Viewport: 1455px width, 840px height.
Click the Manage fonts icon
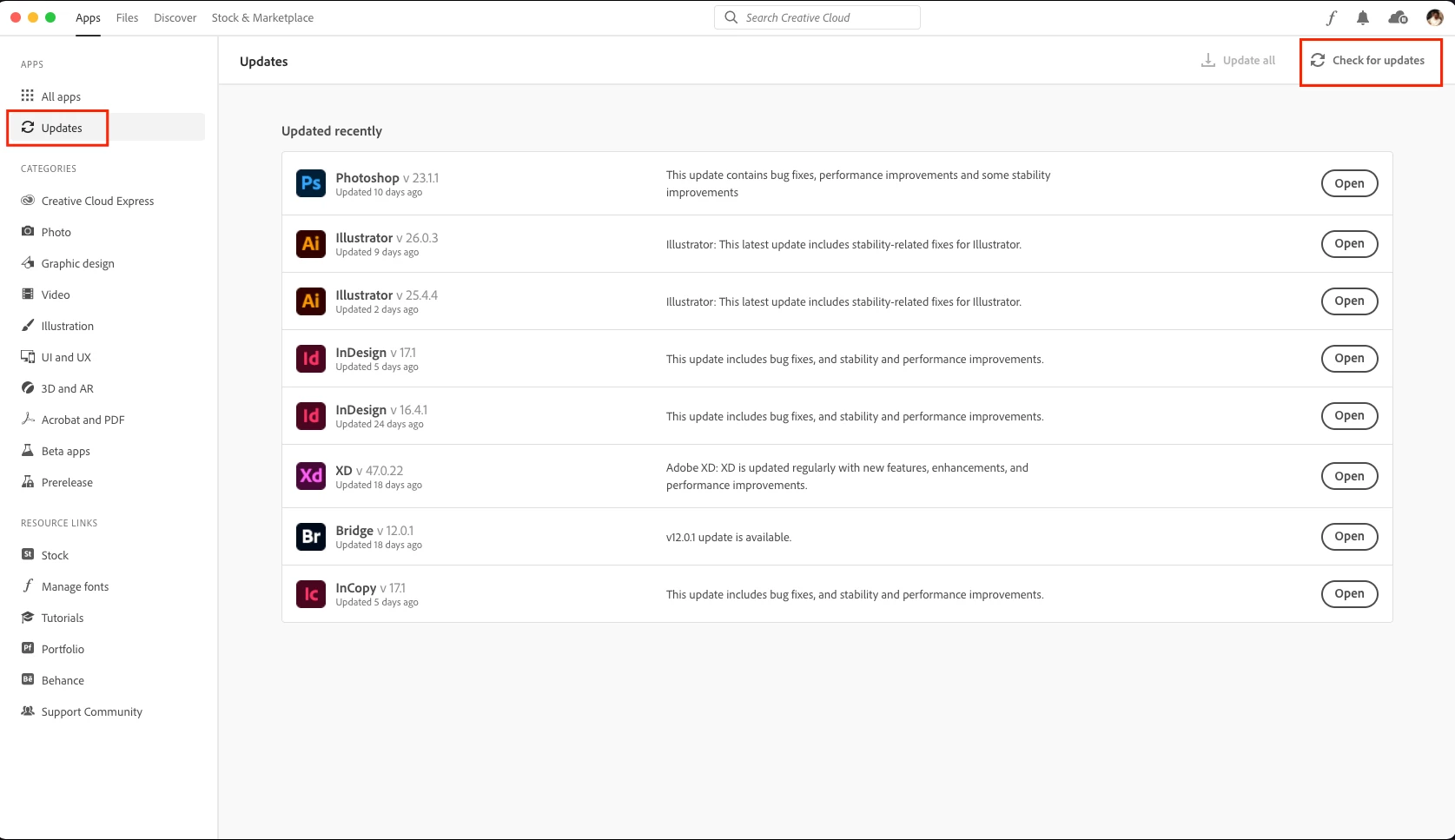pyautogui.click(x=28, y=585)
